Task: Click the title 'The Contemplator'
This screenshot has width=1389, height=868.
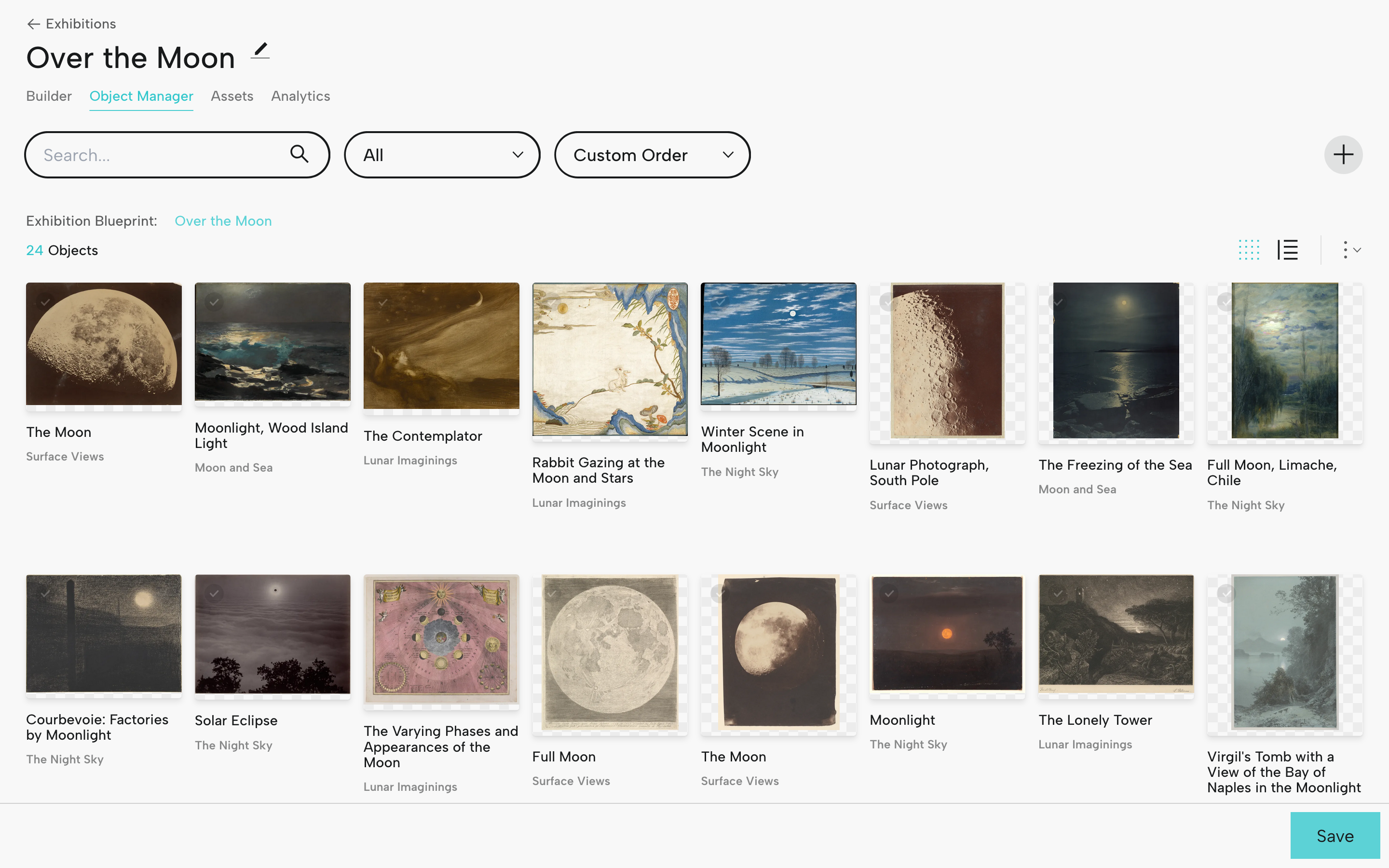Action: point(422,436)
